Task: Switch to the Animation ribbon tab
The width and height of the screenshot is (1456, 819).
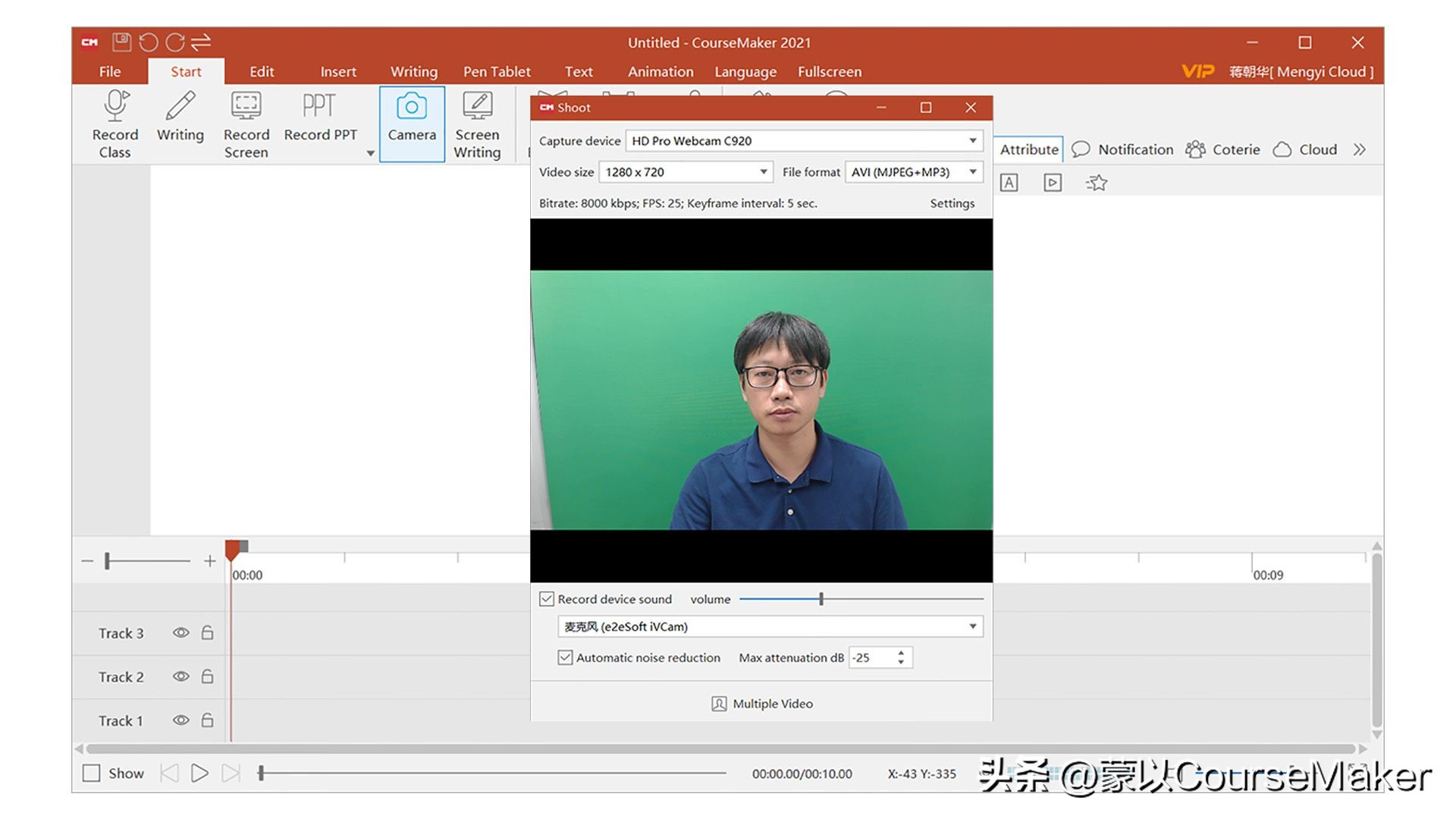Action: coord(660,71)
